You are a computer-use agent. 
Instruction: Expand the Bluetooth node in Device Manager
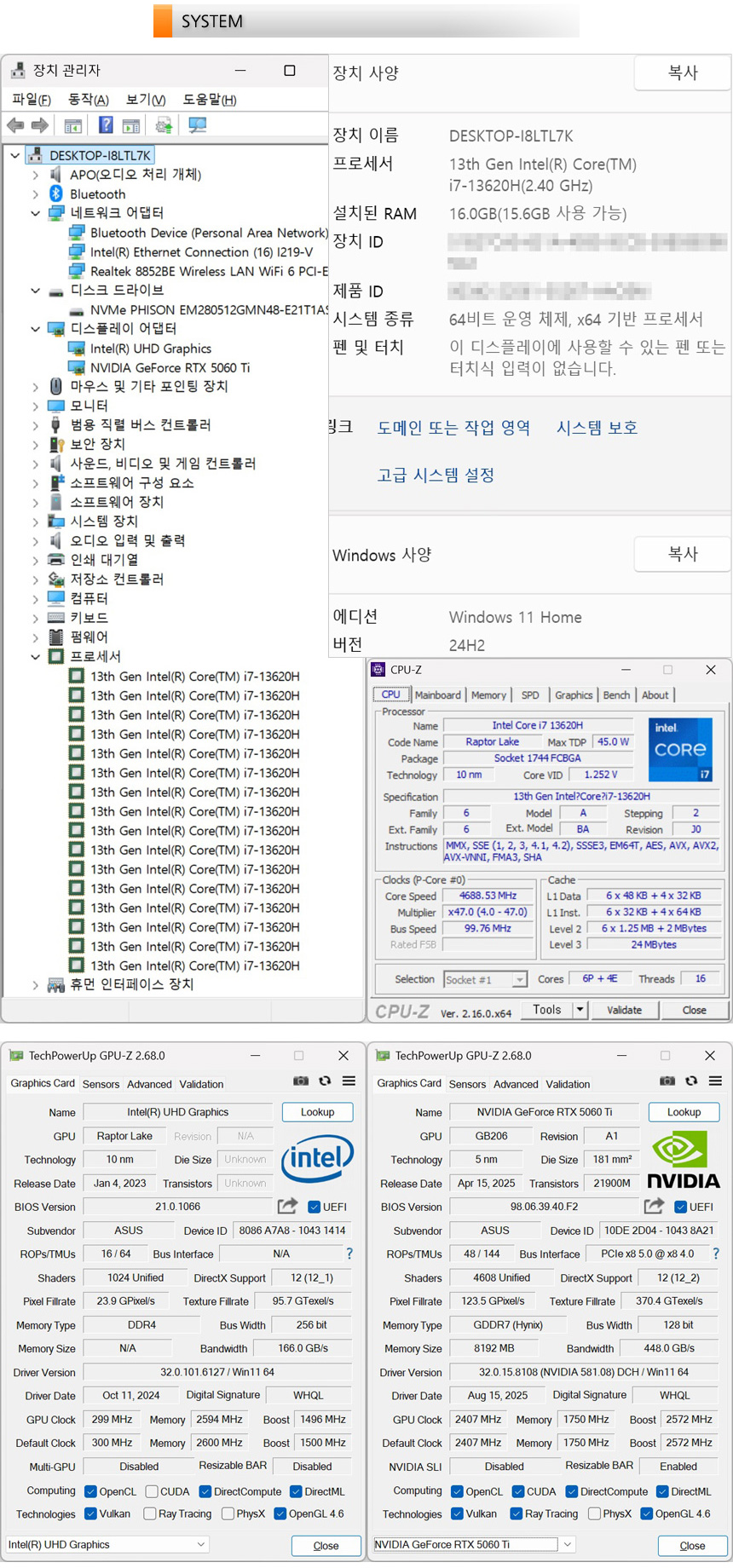(x=35, y=194)
